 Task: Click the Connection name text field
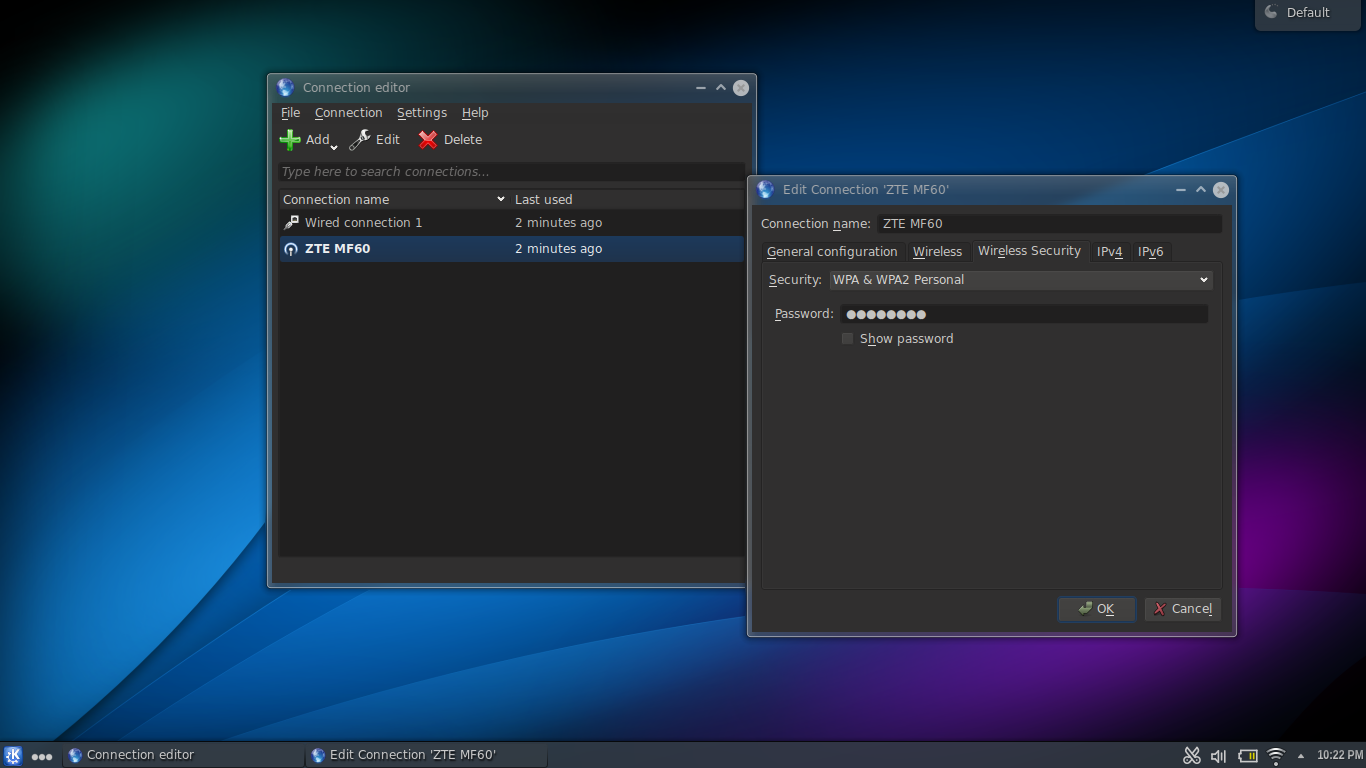coord(1049,224)
